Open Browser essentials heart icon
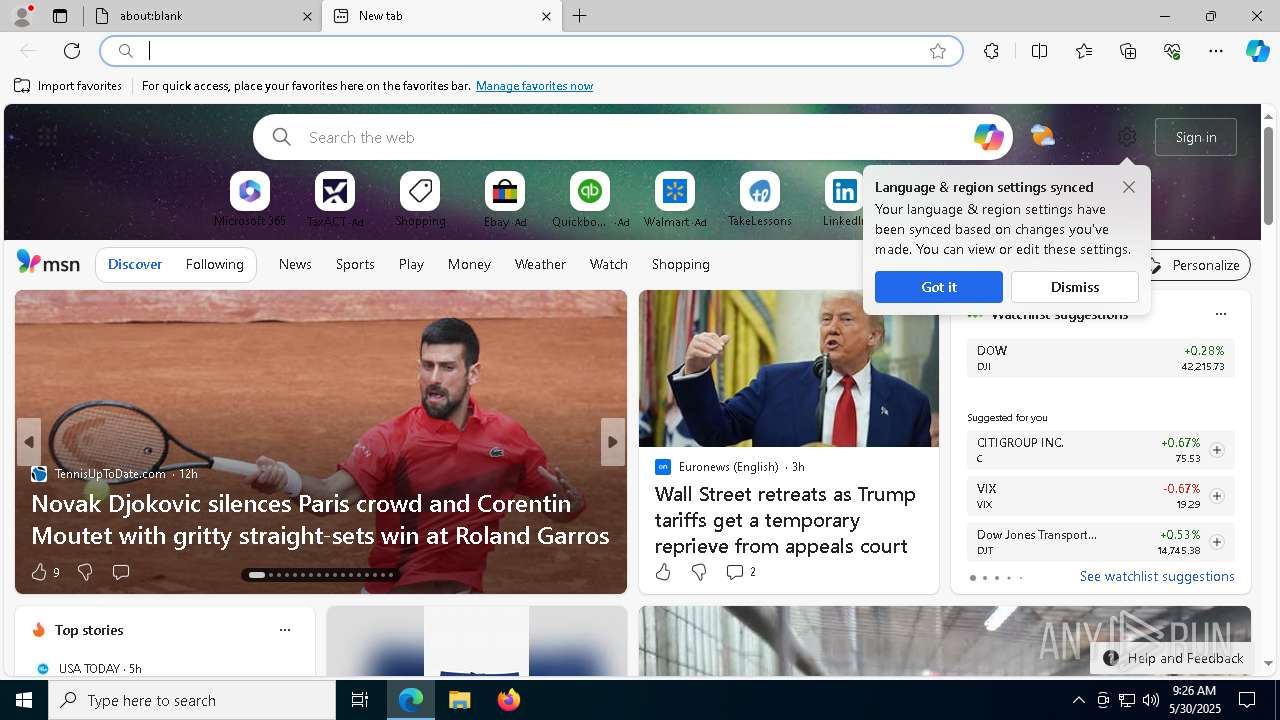 [x=1172, y=51]
